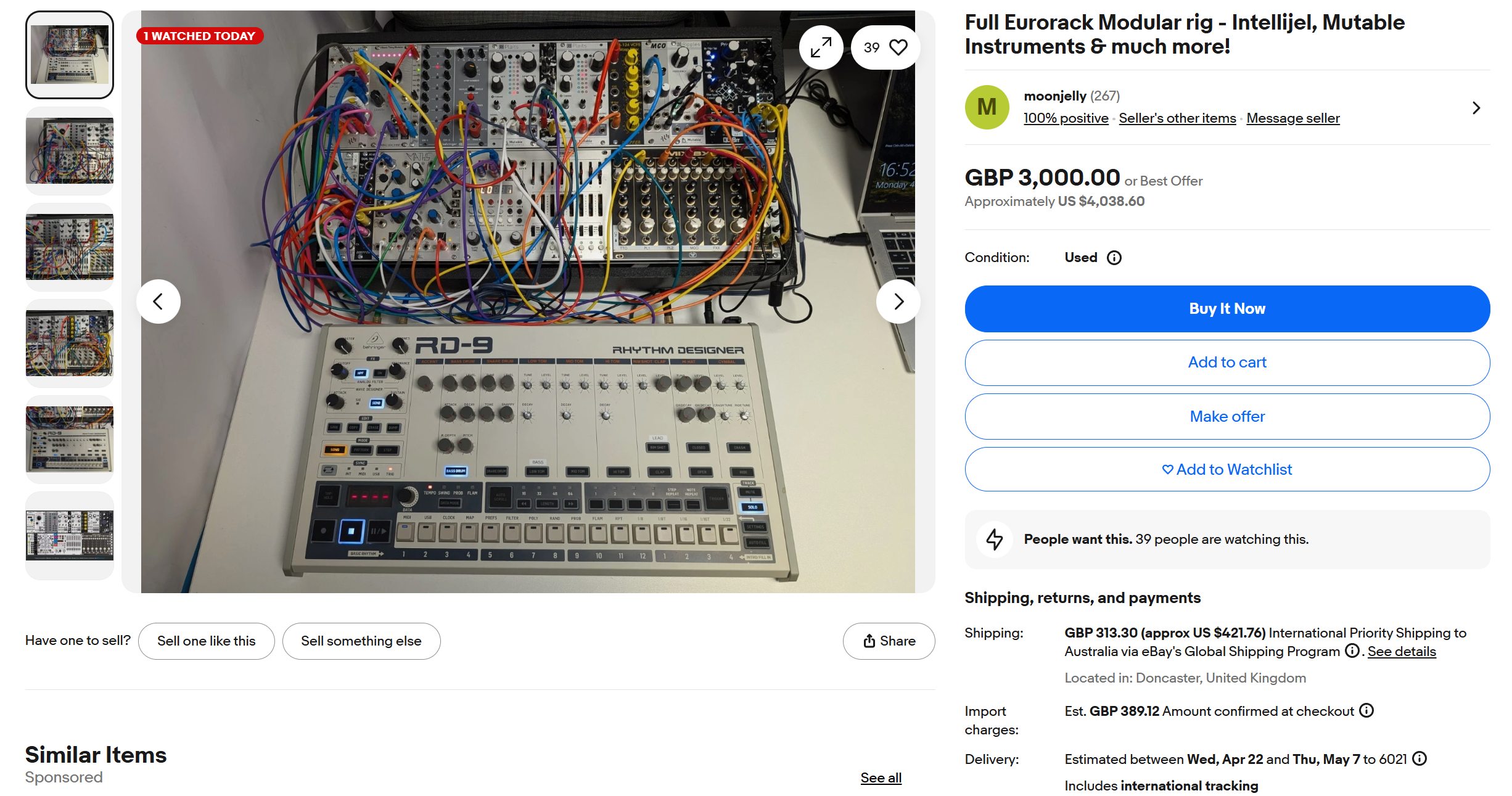Click Add to cart
Viewport: 1512px width, 796px height.
1227,363
